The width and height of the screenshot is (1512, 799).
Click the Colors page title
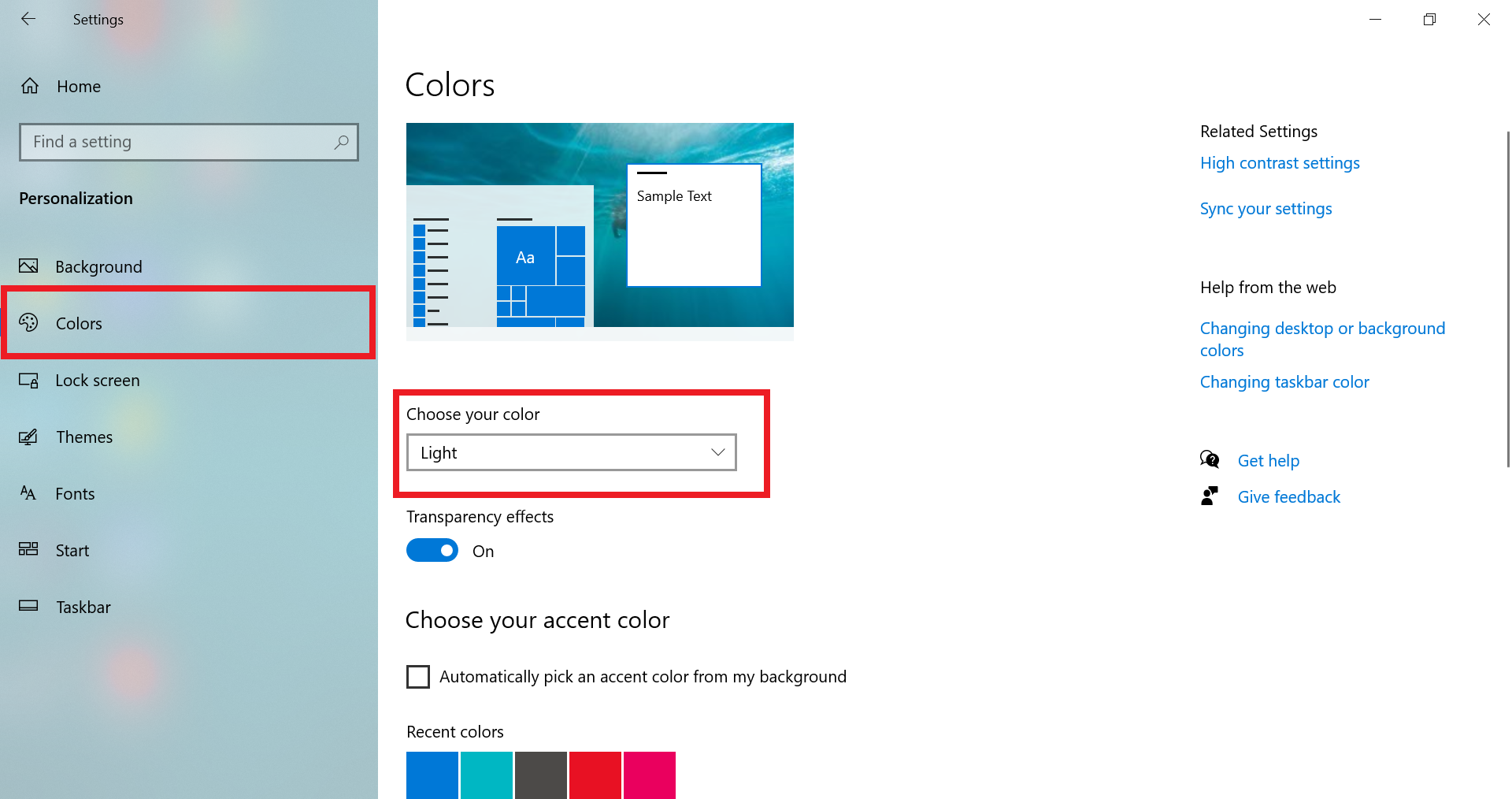point(450,85)
